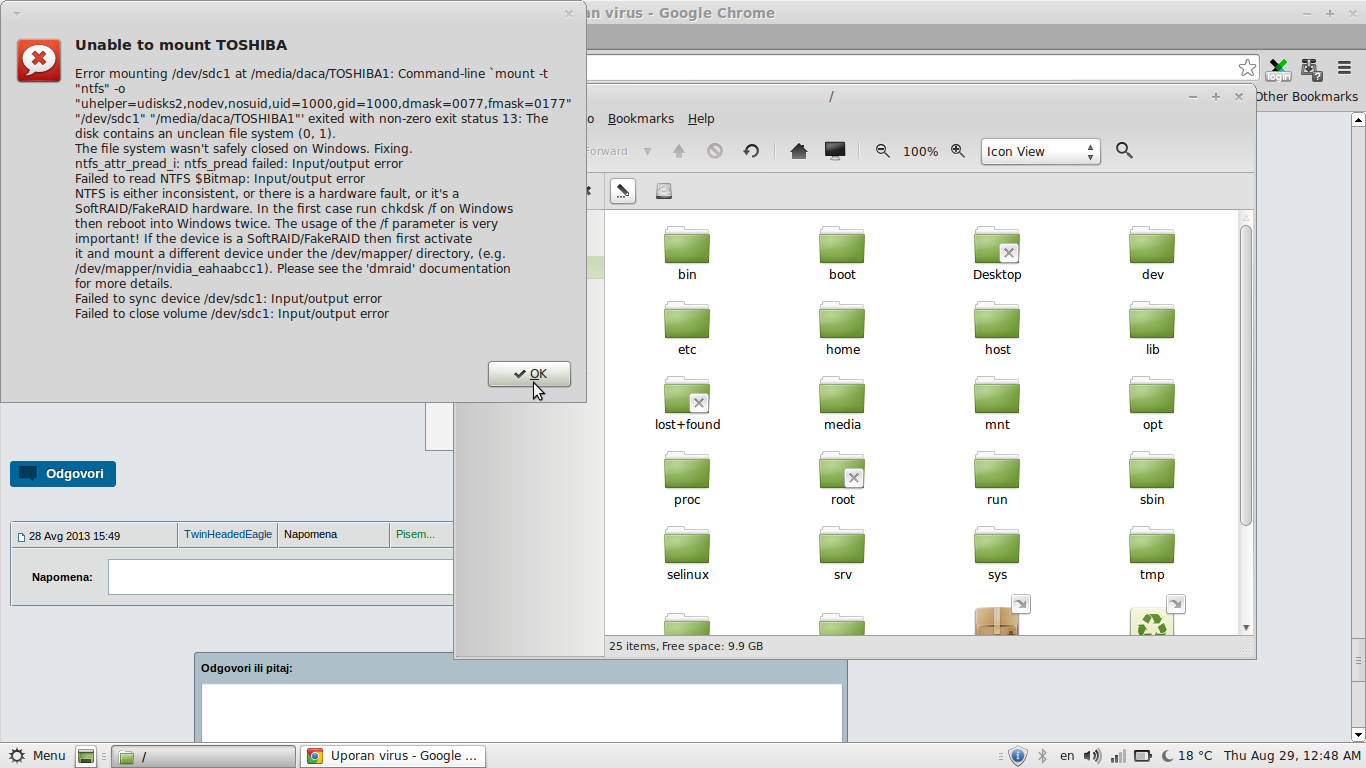Open the Bookmarks menu in the file manager
Viewport: 1366px width, 768px height.
(x=641, y=118)
